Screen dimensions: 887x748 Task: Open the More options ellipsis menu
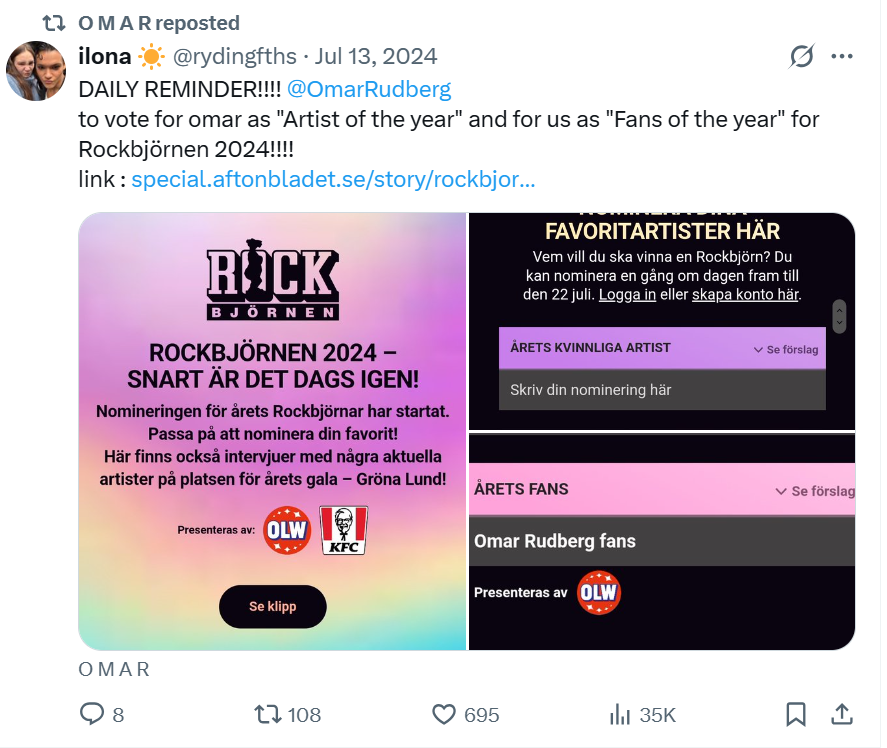pos(842,57)
